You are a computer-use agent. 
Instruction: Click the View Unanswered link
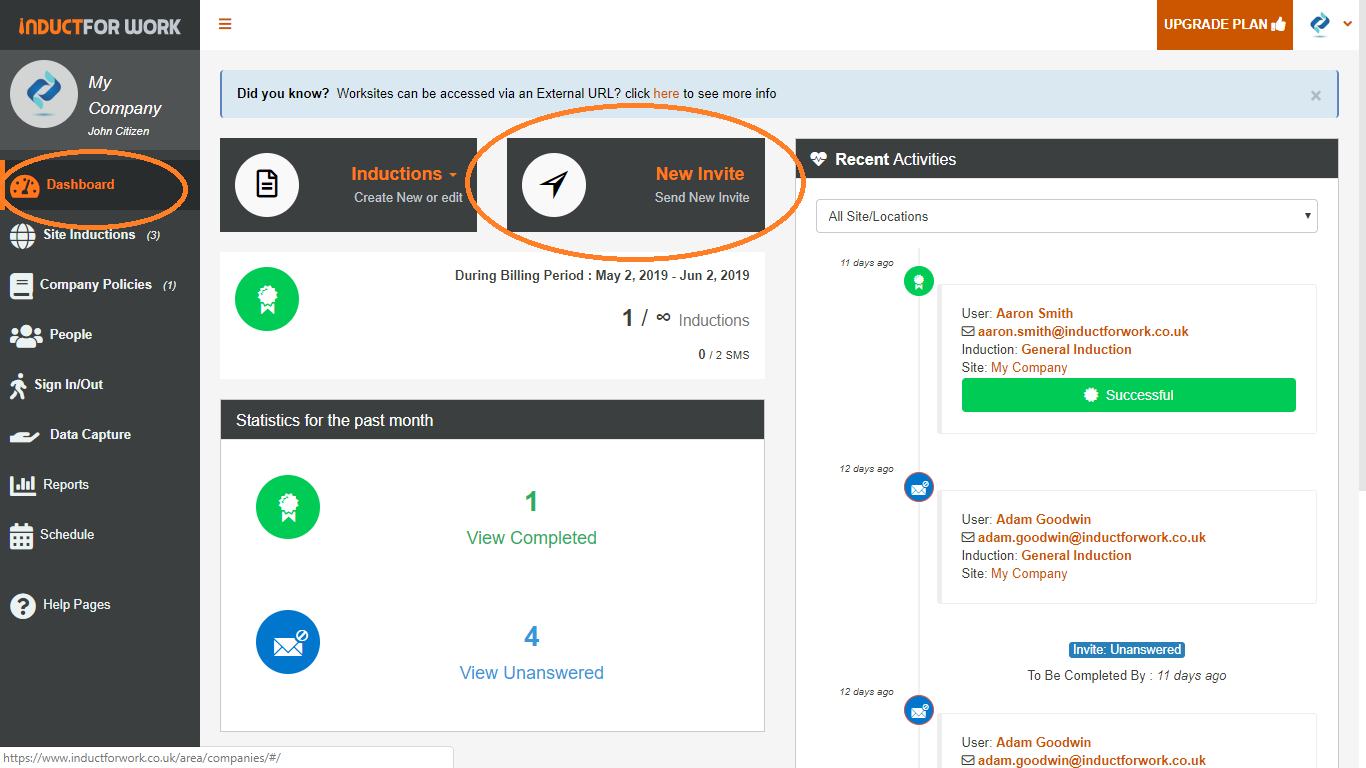(531, 673)
